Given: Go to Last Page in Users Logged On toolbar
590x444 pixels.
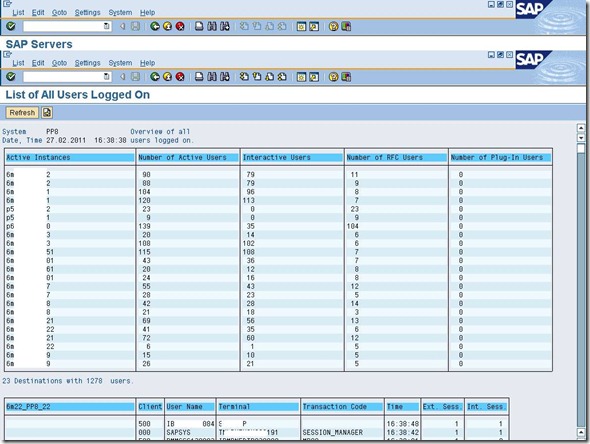Looking at the screenshot, I should point(282,77).
